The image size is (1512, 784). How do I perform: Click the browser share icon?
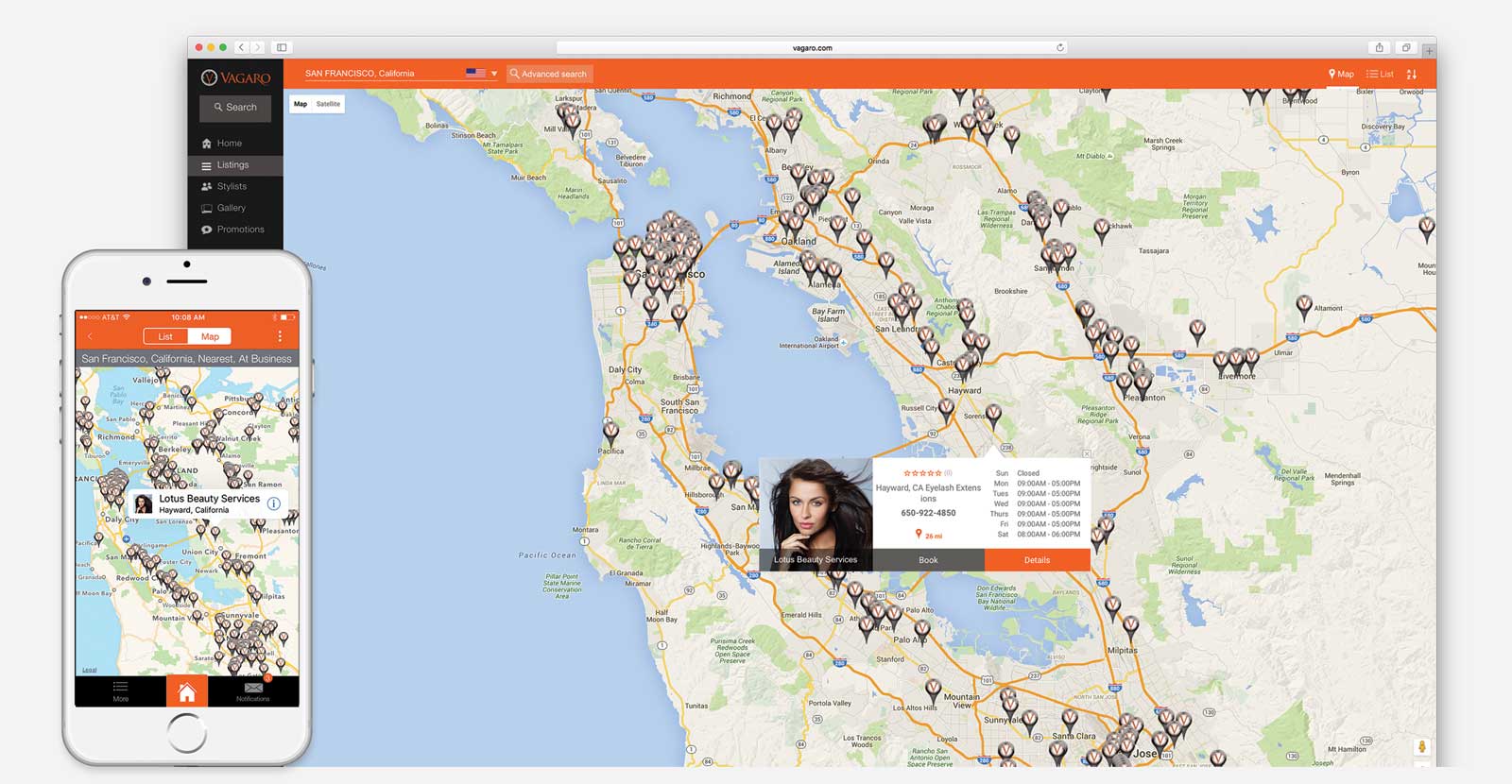tap(1380, 47)
